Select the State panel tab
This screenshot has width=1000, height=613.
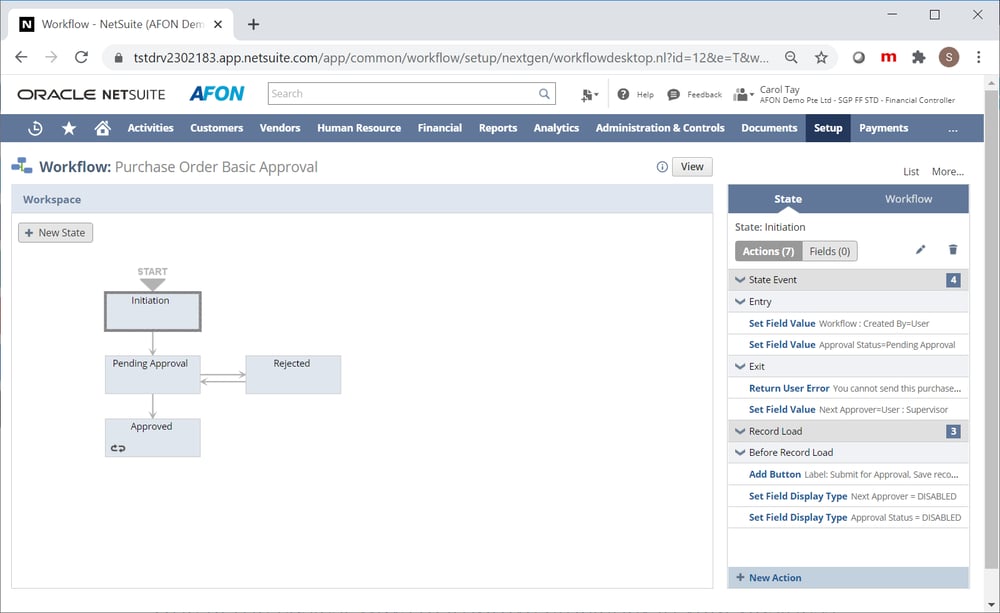[788, 199]
